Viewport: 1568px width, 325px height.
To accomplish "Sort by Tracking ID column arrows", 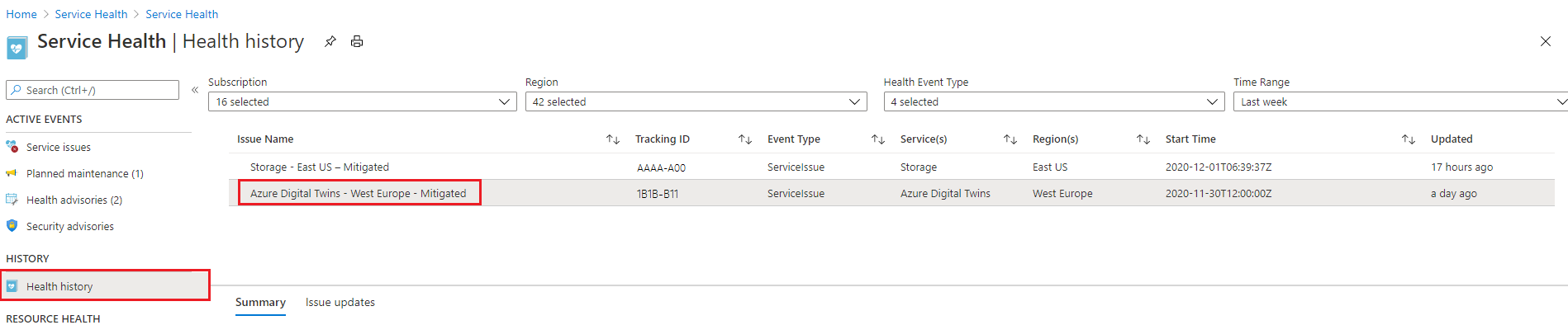I will coord(745,139).
